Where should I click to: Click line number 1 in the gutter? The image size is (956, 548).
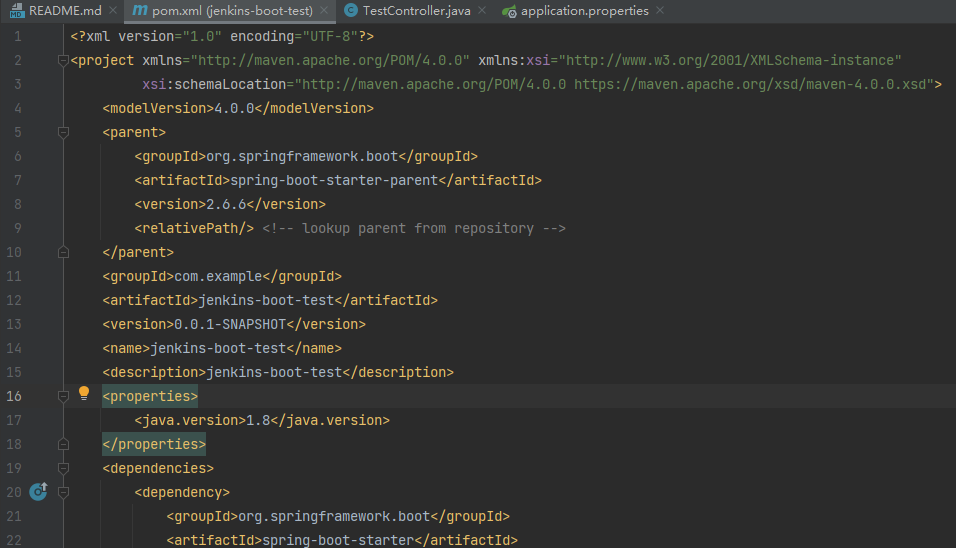18,37
